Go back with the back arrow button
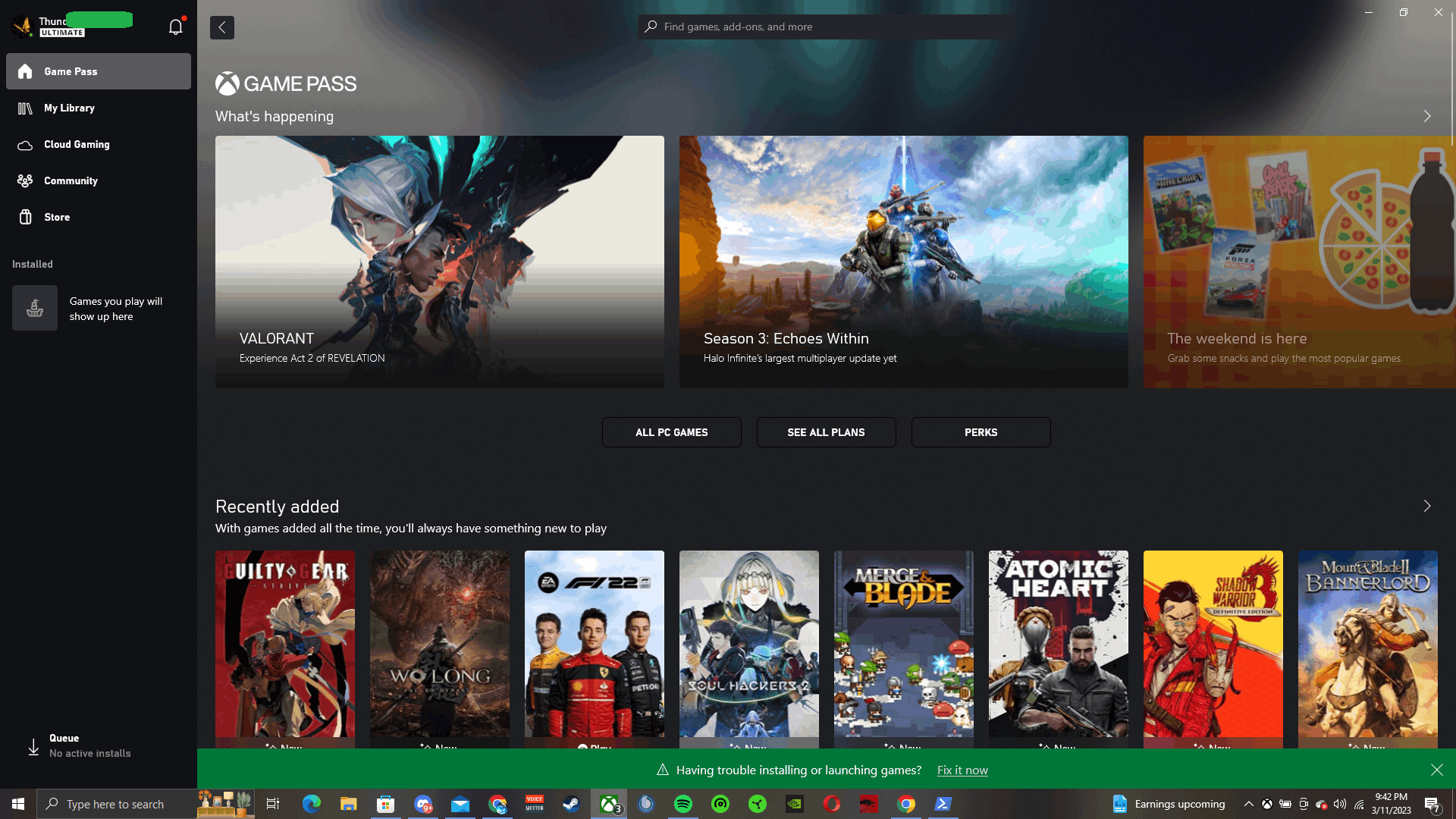The height and width of the screenshot is (819, 1456). click(222, 27)
